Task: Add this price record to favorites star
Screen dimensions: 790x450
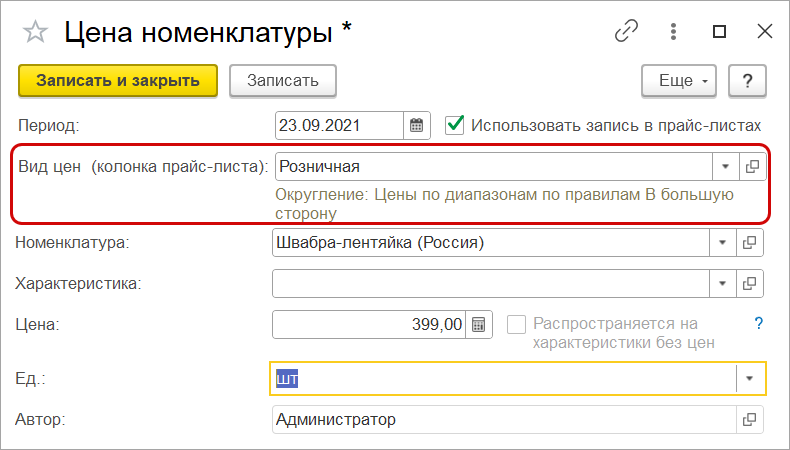Action: 35,32
